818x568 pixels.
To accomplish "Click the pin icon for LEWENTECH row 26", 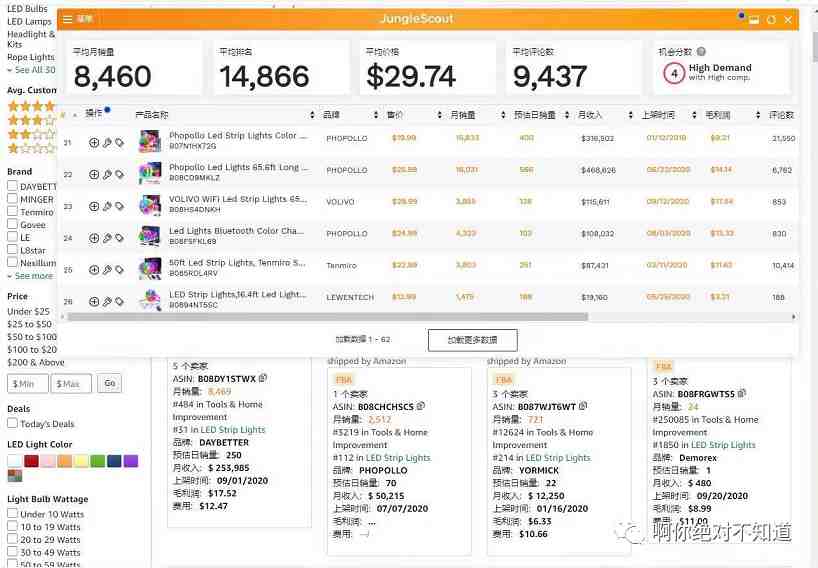I will click(x=107, y=301).
